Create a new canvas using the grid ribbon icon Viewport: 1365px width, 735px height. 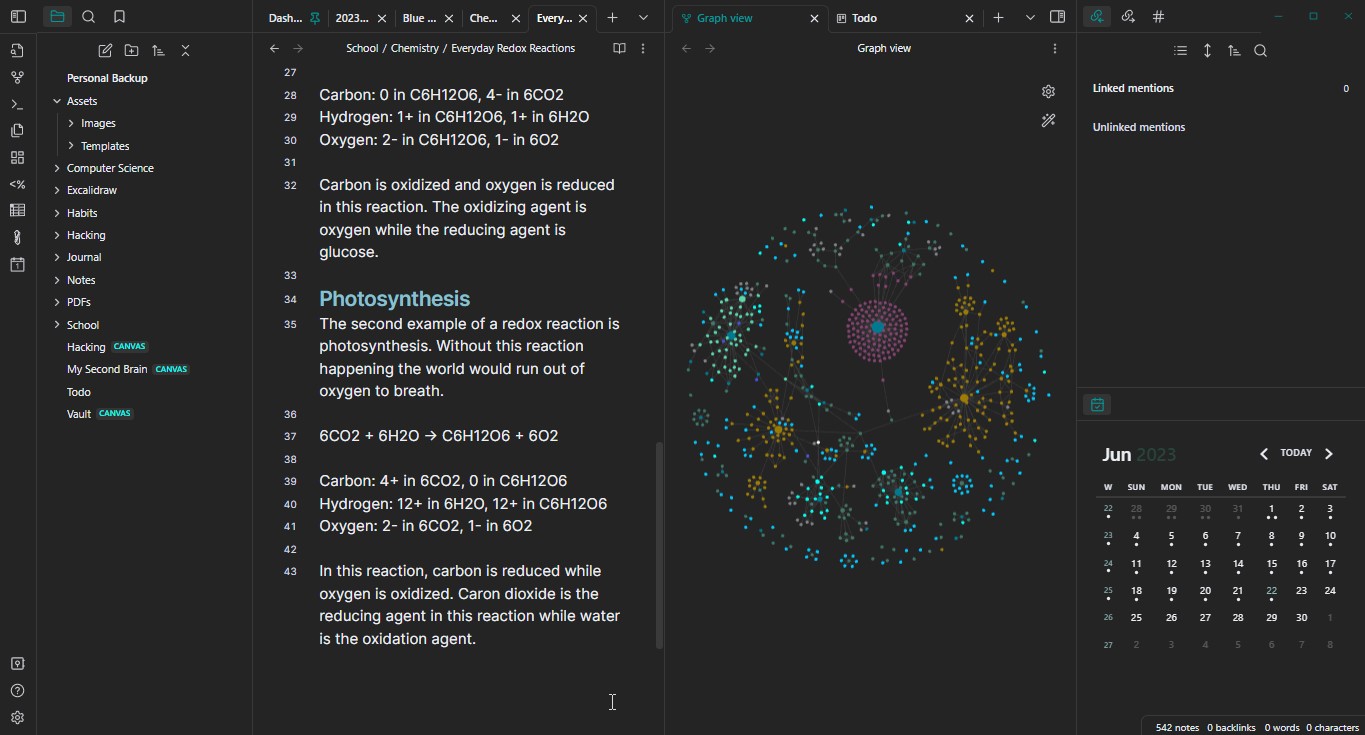[x=17, y=157]
